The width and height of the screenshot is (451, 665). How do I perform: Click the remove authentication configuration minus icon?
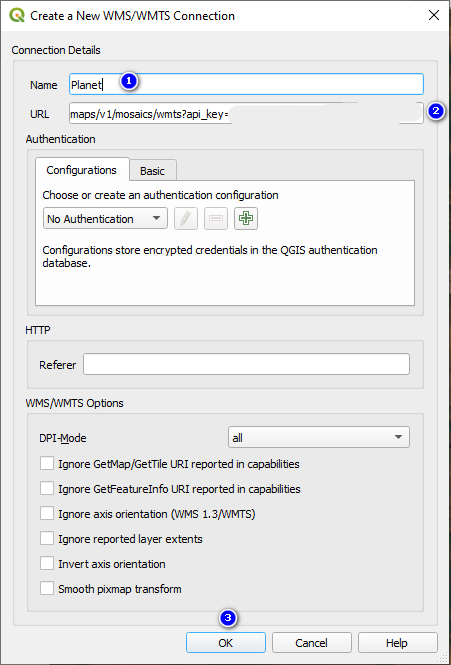click(x=216, y=219)
